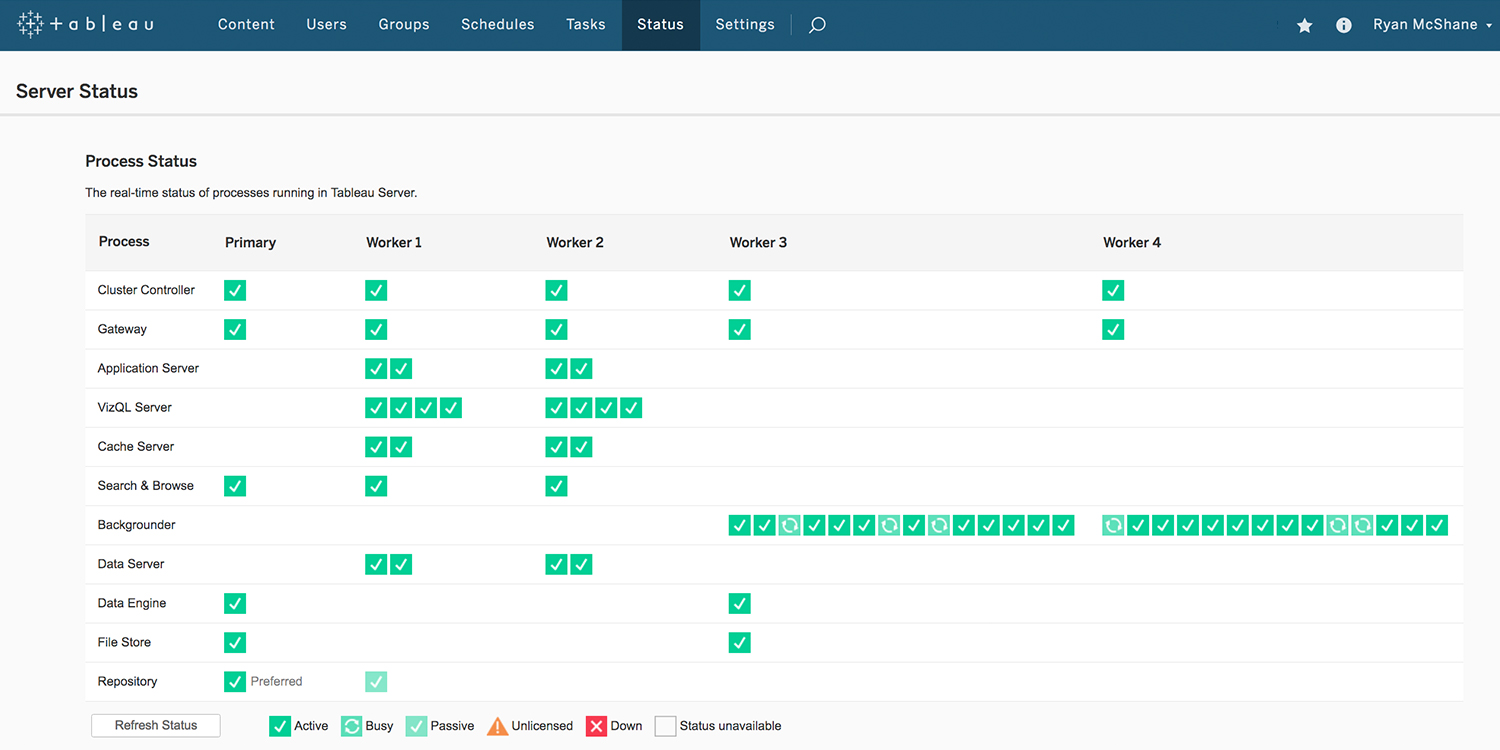This screenshot has height=750, width=1500.
Task: Click the Busy legend icon
Action: (x=351, y=726)
